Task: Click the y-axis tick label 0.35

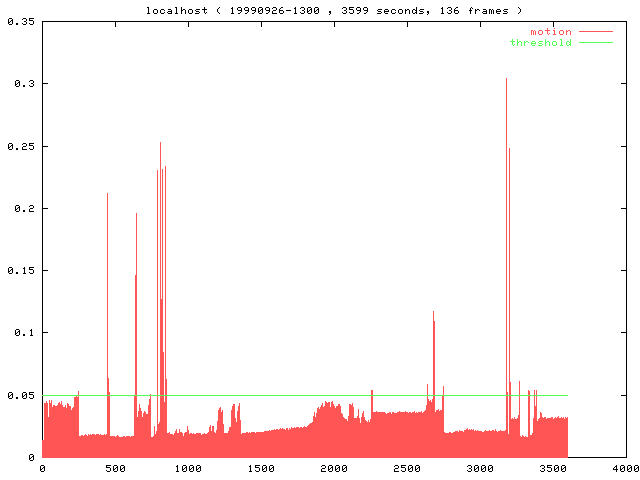Action: 20,21
